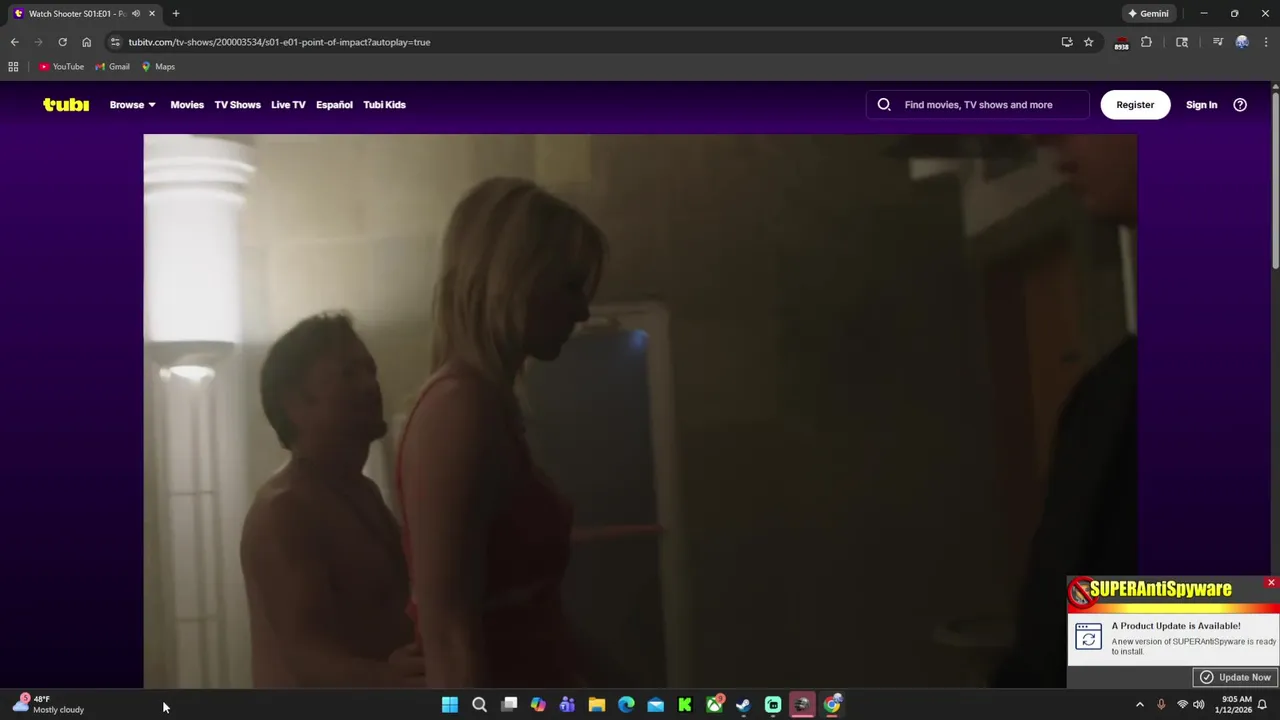The width and height of the screenshot is (1280, 720).
Task: Open the apps grid in bookmarks bar
Action: pos(13,66)
